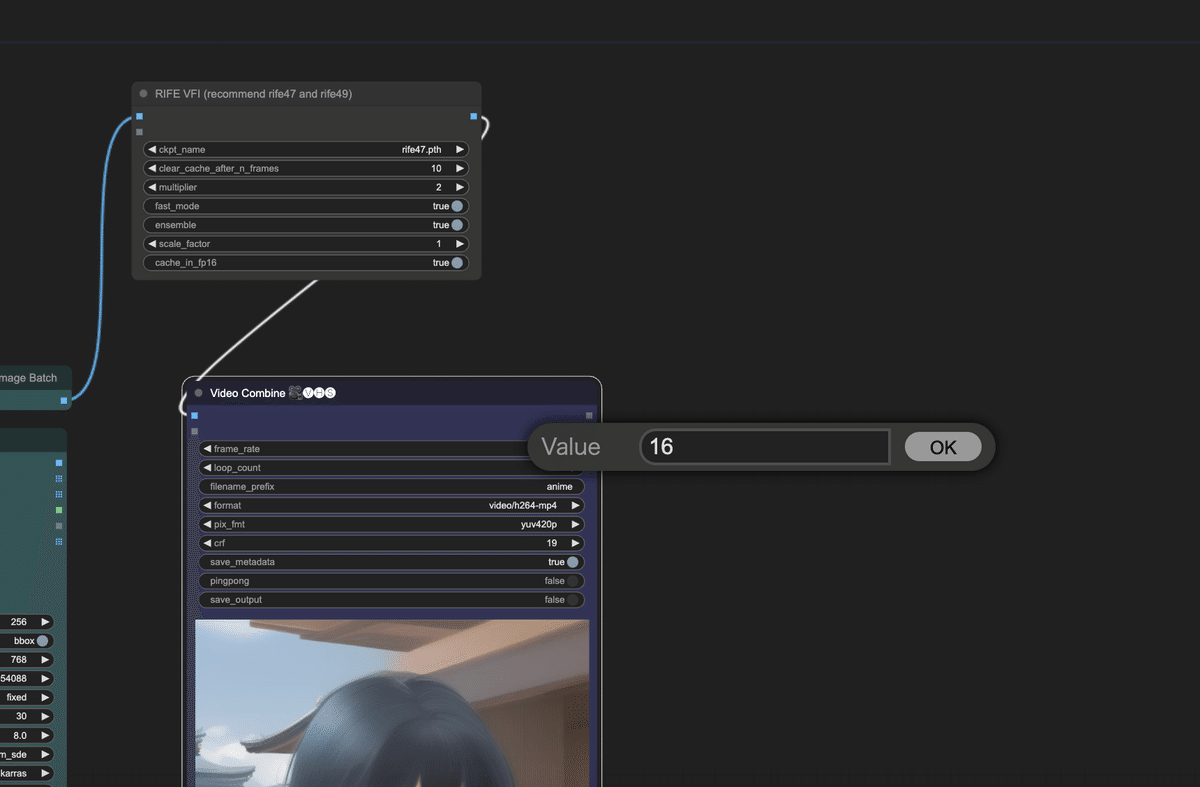Collapse Video Combine node via its title dot
Screen dimensions: 1200x787
click(198, 393)
